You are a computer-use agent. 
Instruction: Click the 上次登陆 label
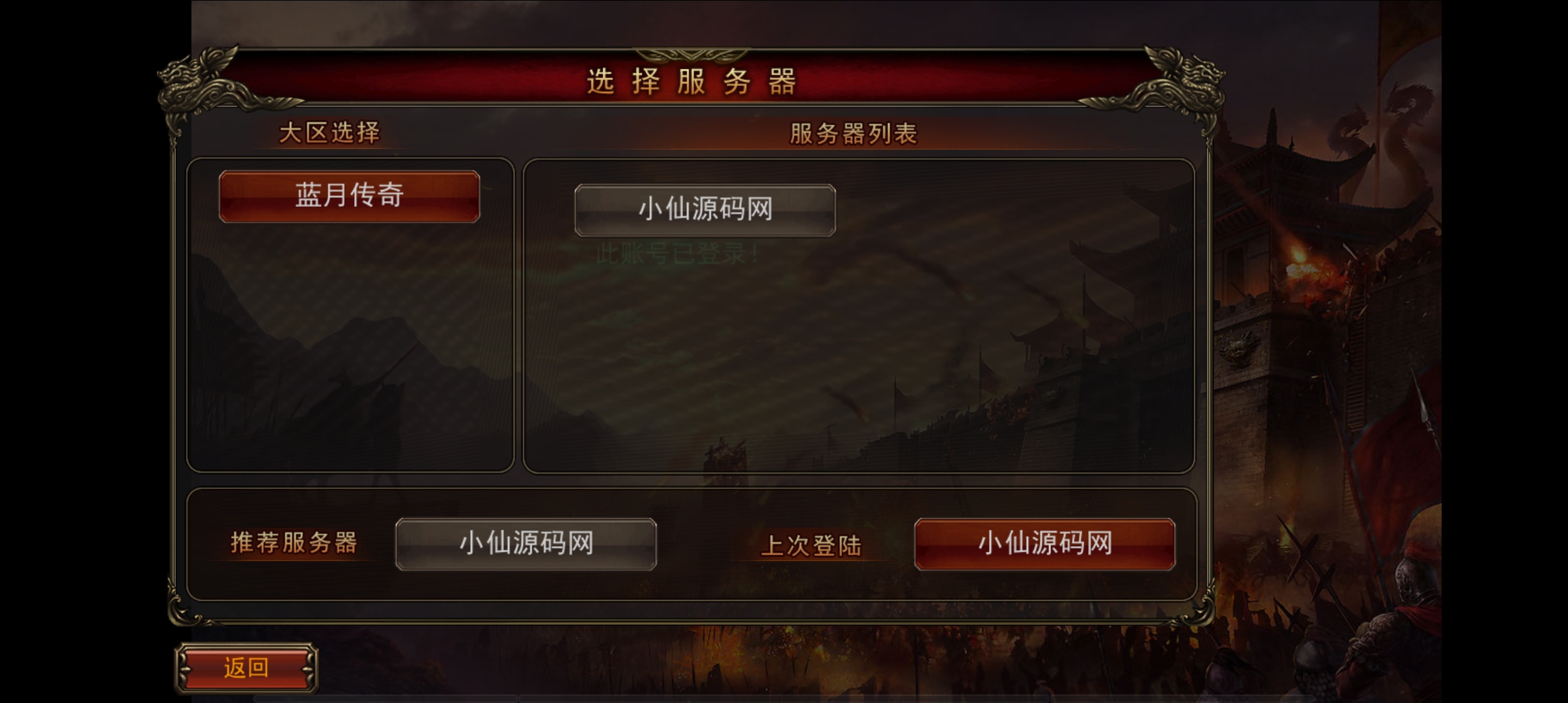pyautogui.click(x=811, y=545)
